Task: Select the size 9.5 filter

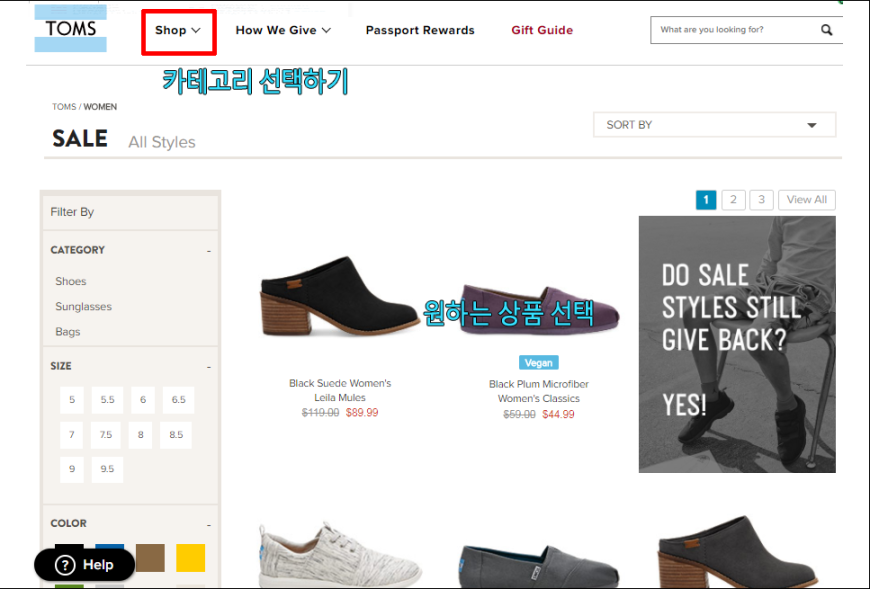Action: pyautogui.click(x=107, y=469)
